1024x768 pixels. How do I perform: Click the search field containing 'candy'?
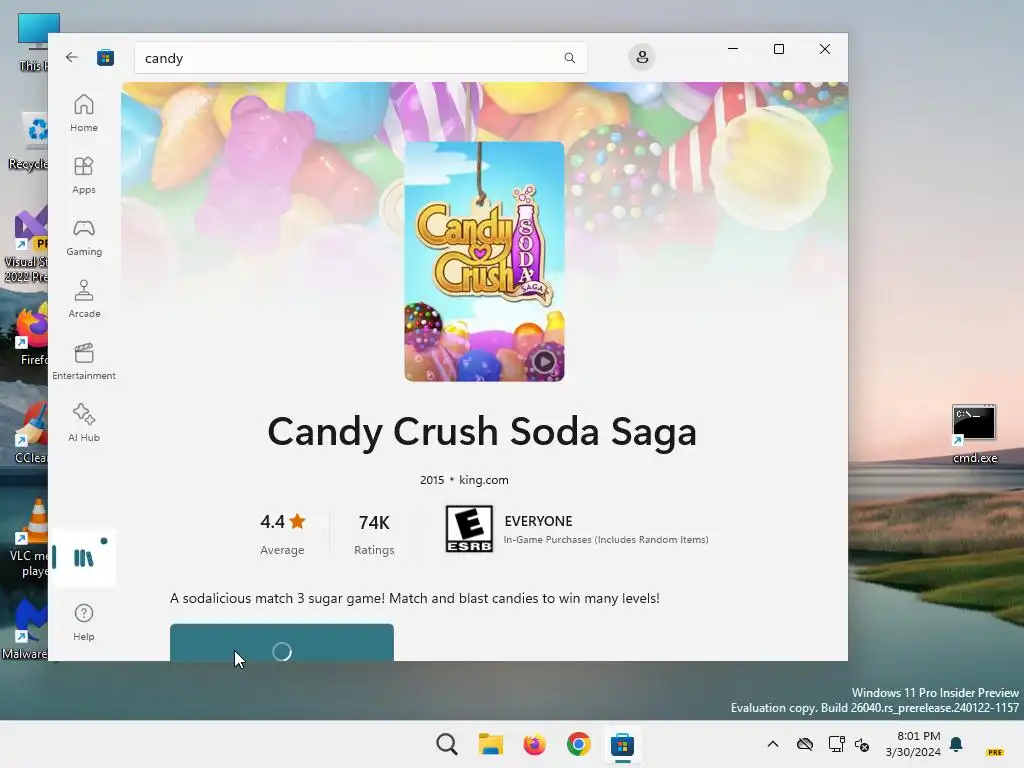(360, 58)
